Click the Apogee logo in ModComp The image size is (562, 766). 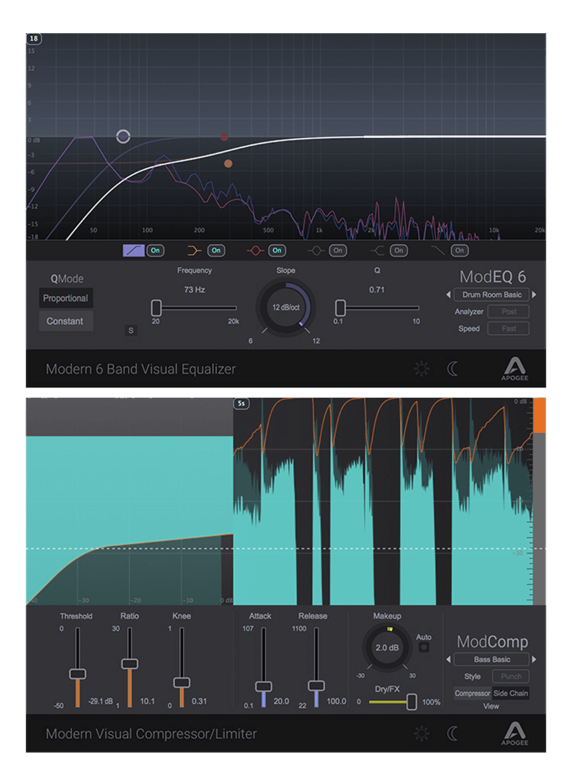[515, 734]
